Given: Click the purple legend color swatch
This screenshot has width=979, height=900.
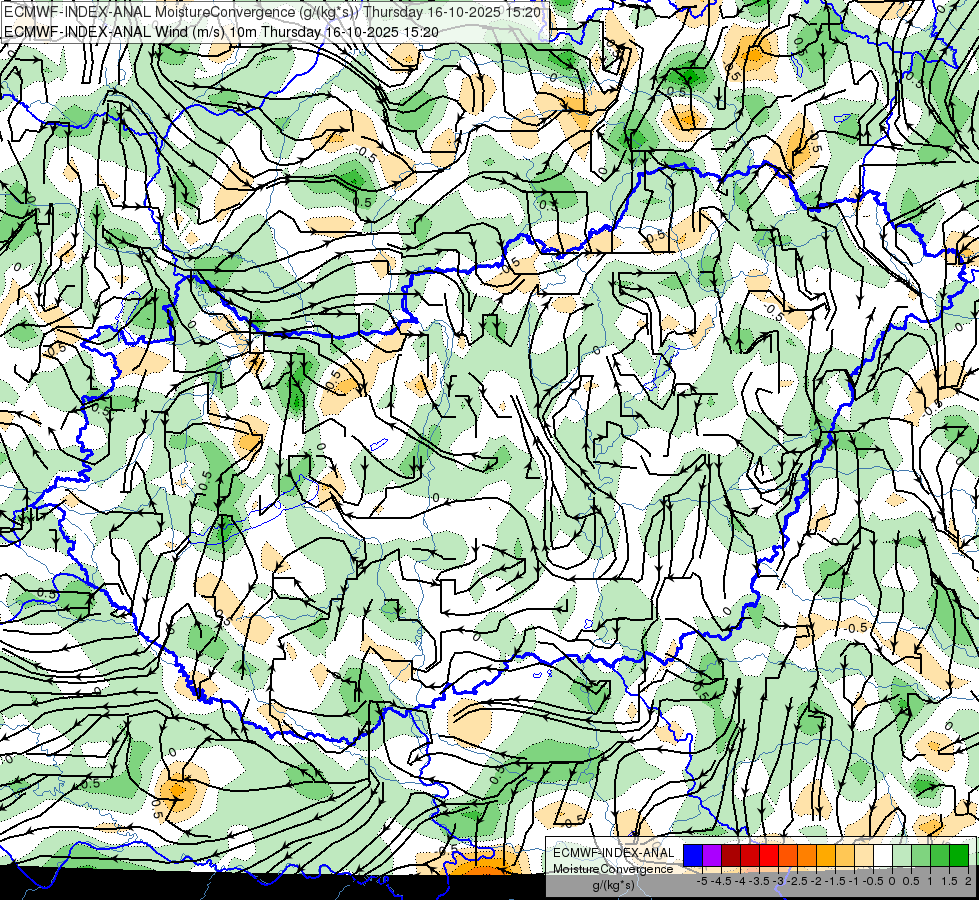Looking at the screenshot, I should click(712, 855).
